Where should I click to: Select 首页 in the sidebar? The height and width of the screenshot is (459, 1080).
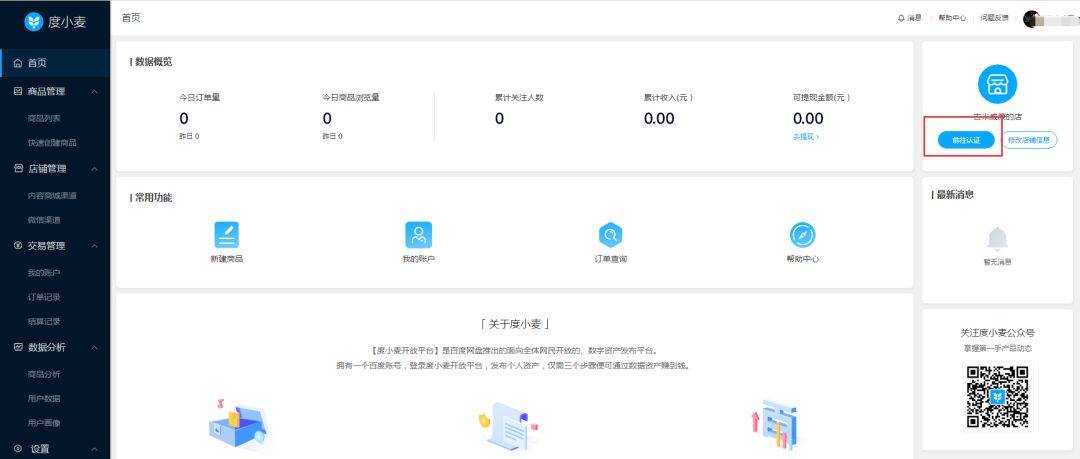click(55, 63)
